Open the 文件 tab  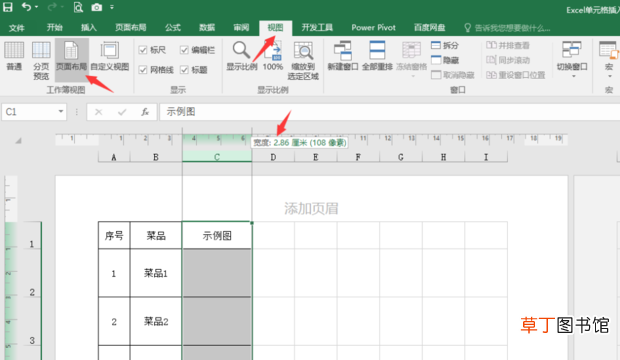pos(17,28)
